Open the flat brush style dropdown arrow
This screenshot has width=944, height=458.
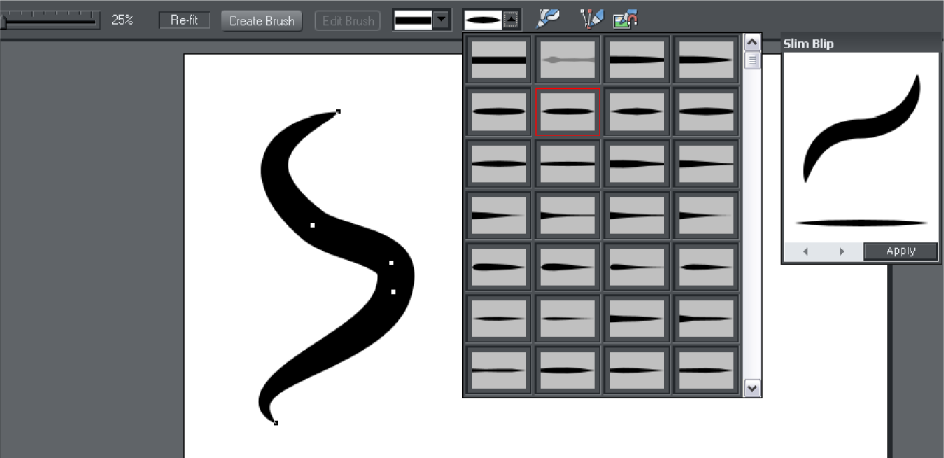tap(442, 20)
